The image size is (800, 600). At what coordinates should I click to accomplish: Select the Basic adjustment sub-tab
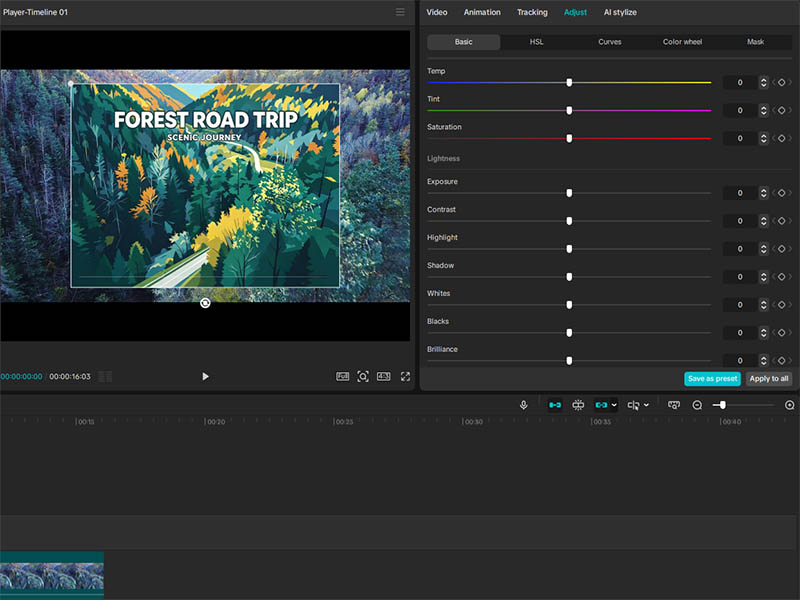coord(463,42)
